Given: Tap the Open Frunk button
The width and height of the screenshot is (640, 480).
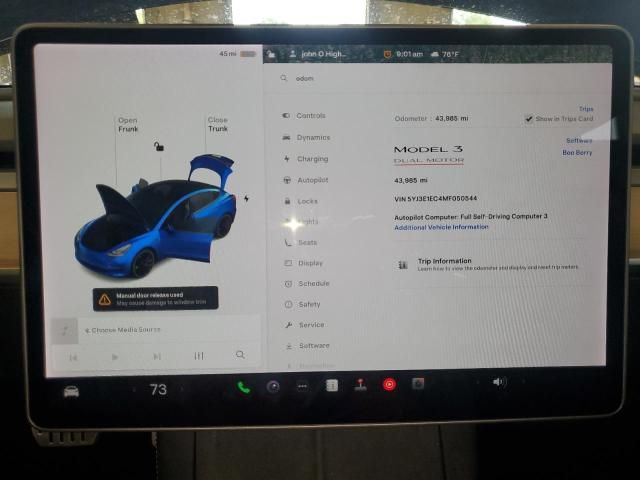Looking at the screenshot, I should [128, 125].
